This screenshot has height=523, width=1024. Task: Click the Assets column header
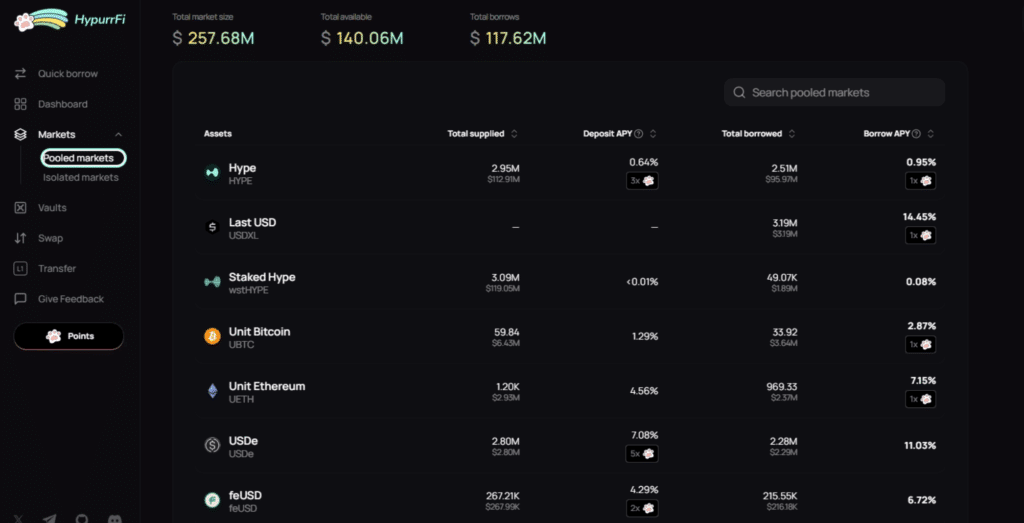point(217,134)
